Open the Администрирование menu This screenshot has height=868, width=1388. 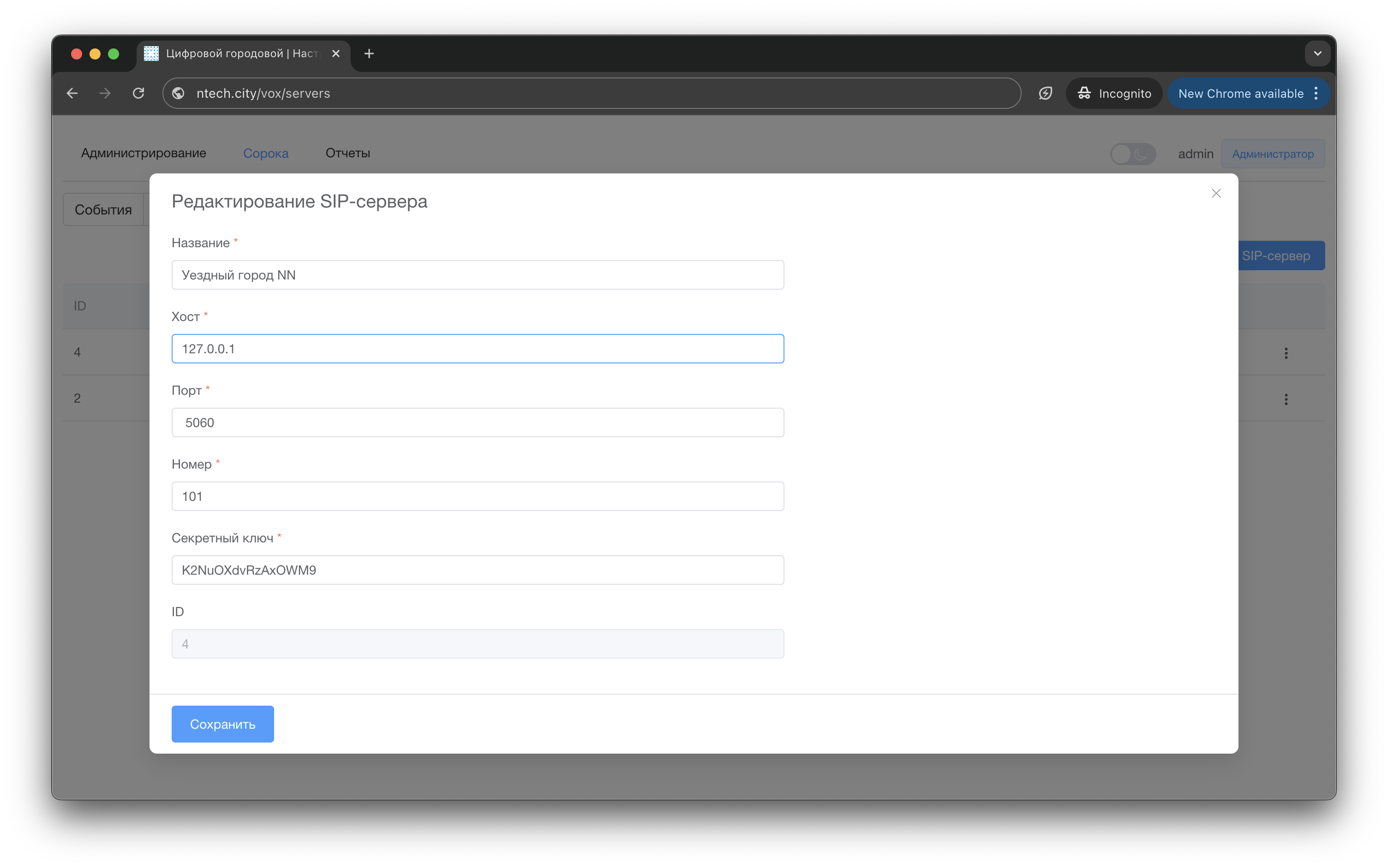[144, 153]
